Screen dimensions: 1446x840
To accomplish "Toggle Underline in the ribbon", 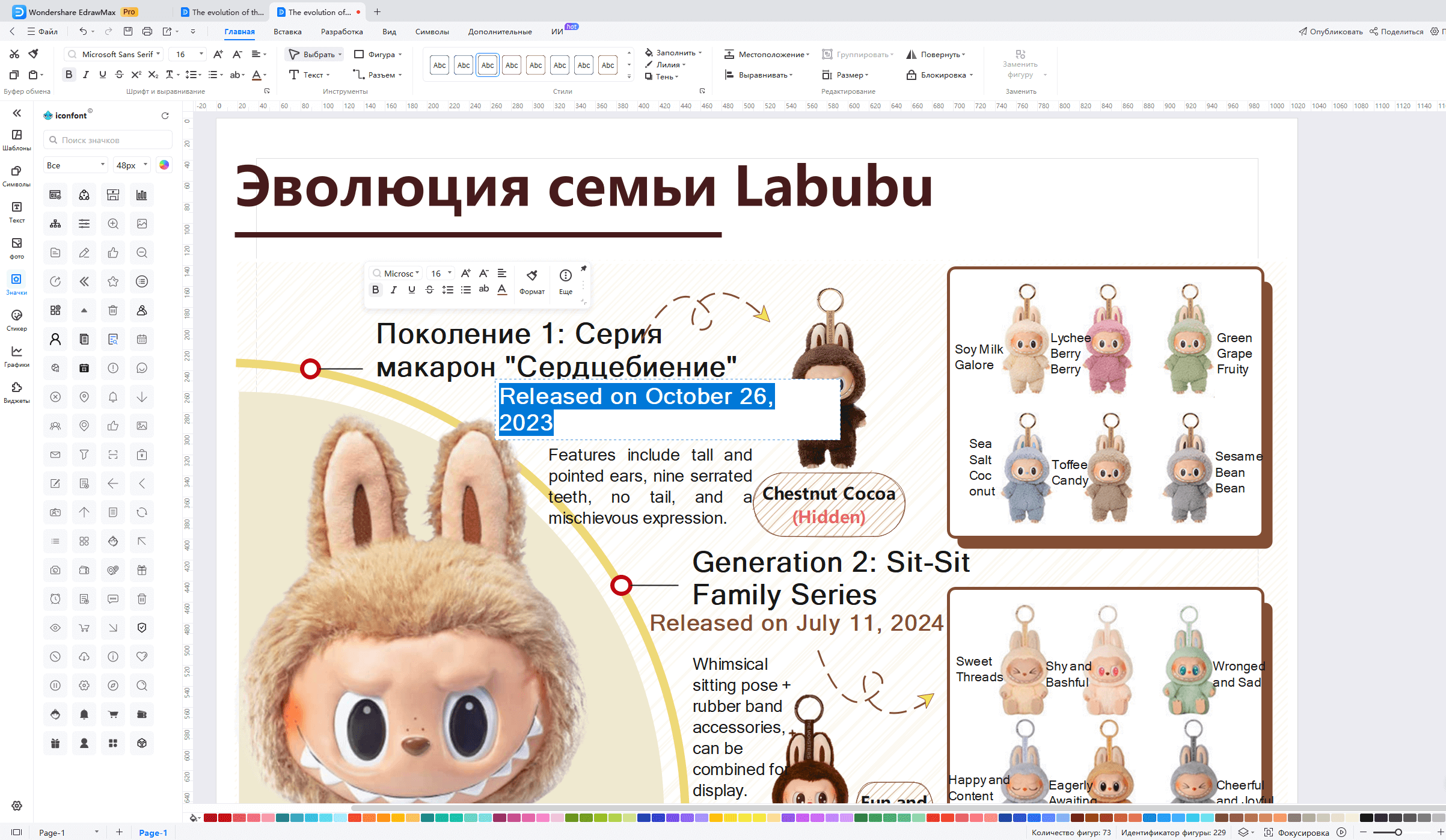I will click(x=103, y=75).
